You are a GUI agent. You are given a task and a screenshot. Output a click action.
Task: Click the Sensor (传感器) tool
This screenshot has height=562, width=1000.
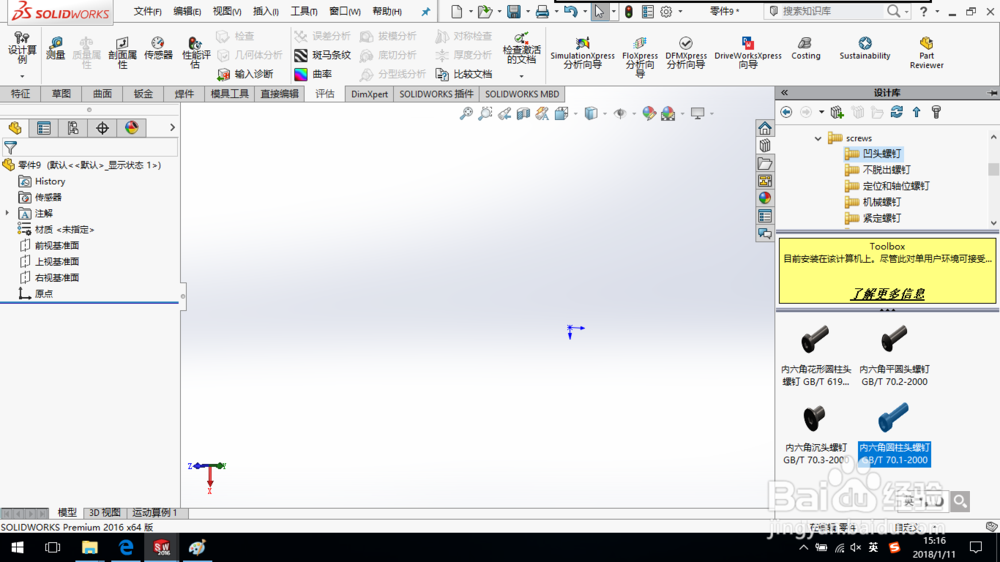click(x=158, y=49)
